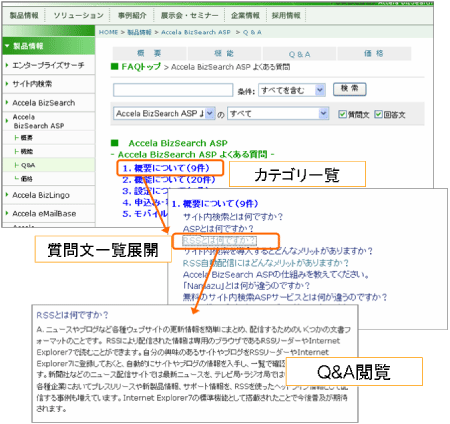The height and width of the screenshot is (424, 450).
Task: Click the RSSとは何ですか? question link
Action: tap(220, 240)
